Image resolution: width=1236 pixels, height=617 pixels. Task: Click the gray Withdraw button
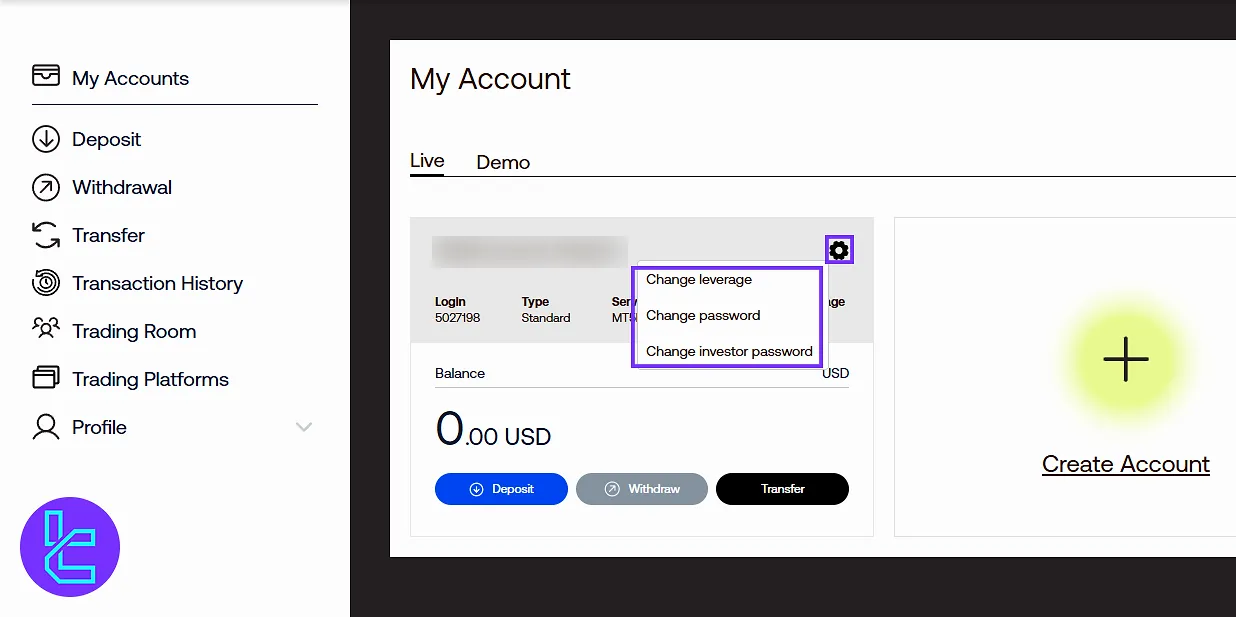(x=642, y=489)
